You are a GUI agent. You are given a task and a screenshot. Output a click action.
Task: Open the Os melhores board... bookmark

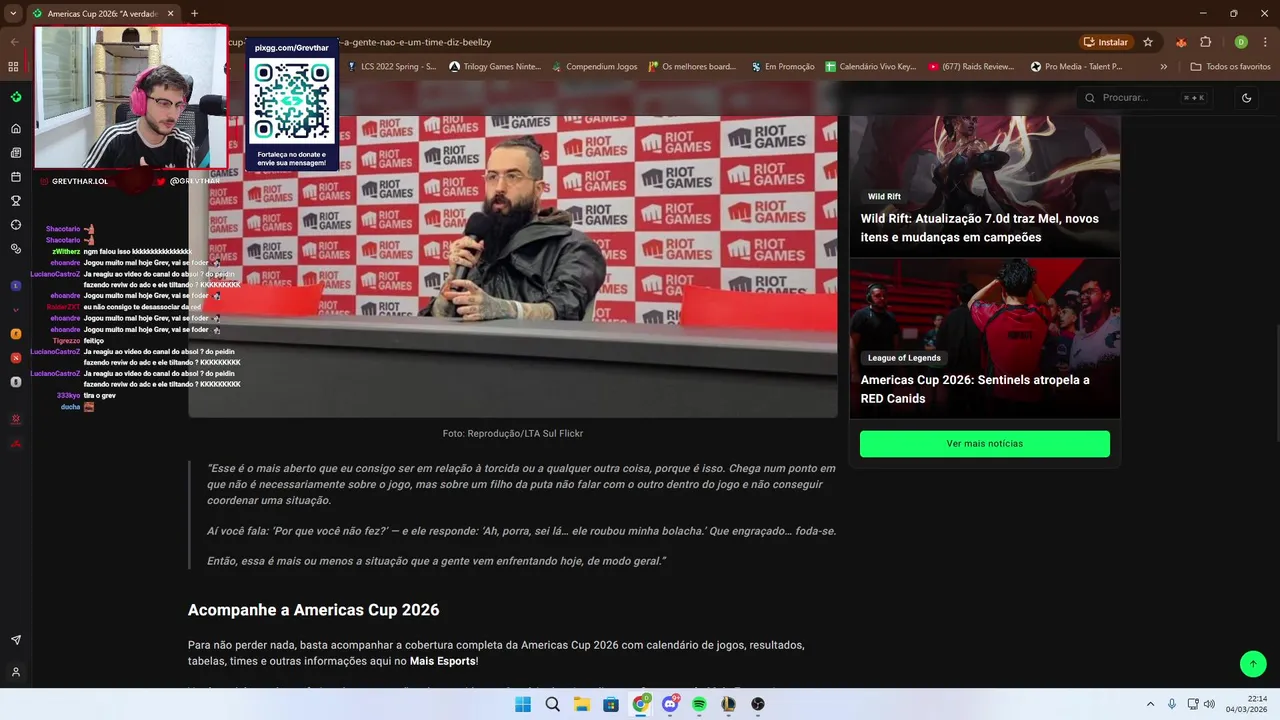pyautogui.click(x=692, y=67)
